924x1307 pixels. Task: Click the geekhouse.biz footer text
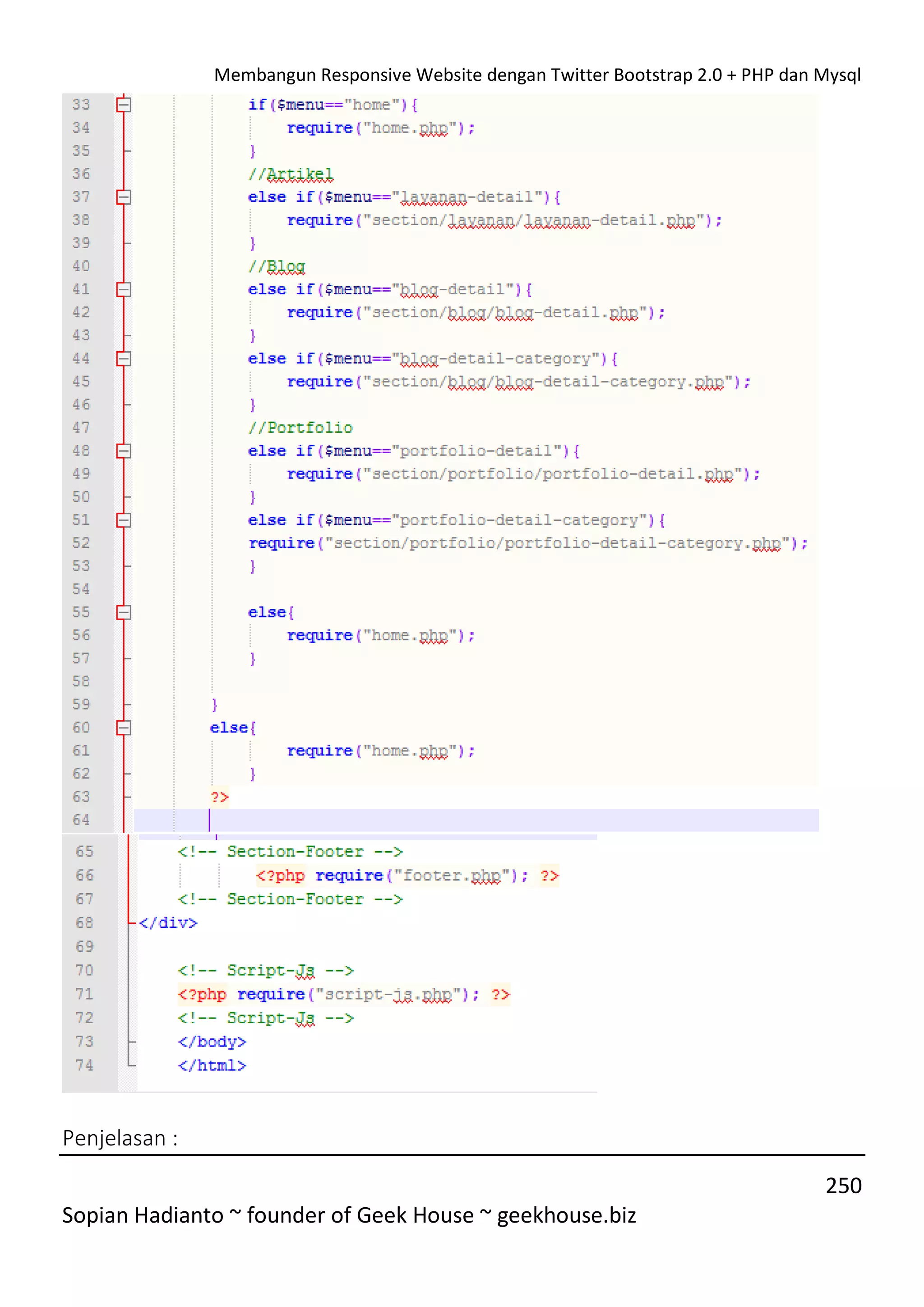click(566, 1215)
